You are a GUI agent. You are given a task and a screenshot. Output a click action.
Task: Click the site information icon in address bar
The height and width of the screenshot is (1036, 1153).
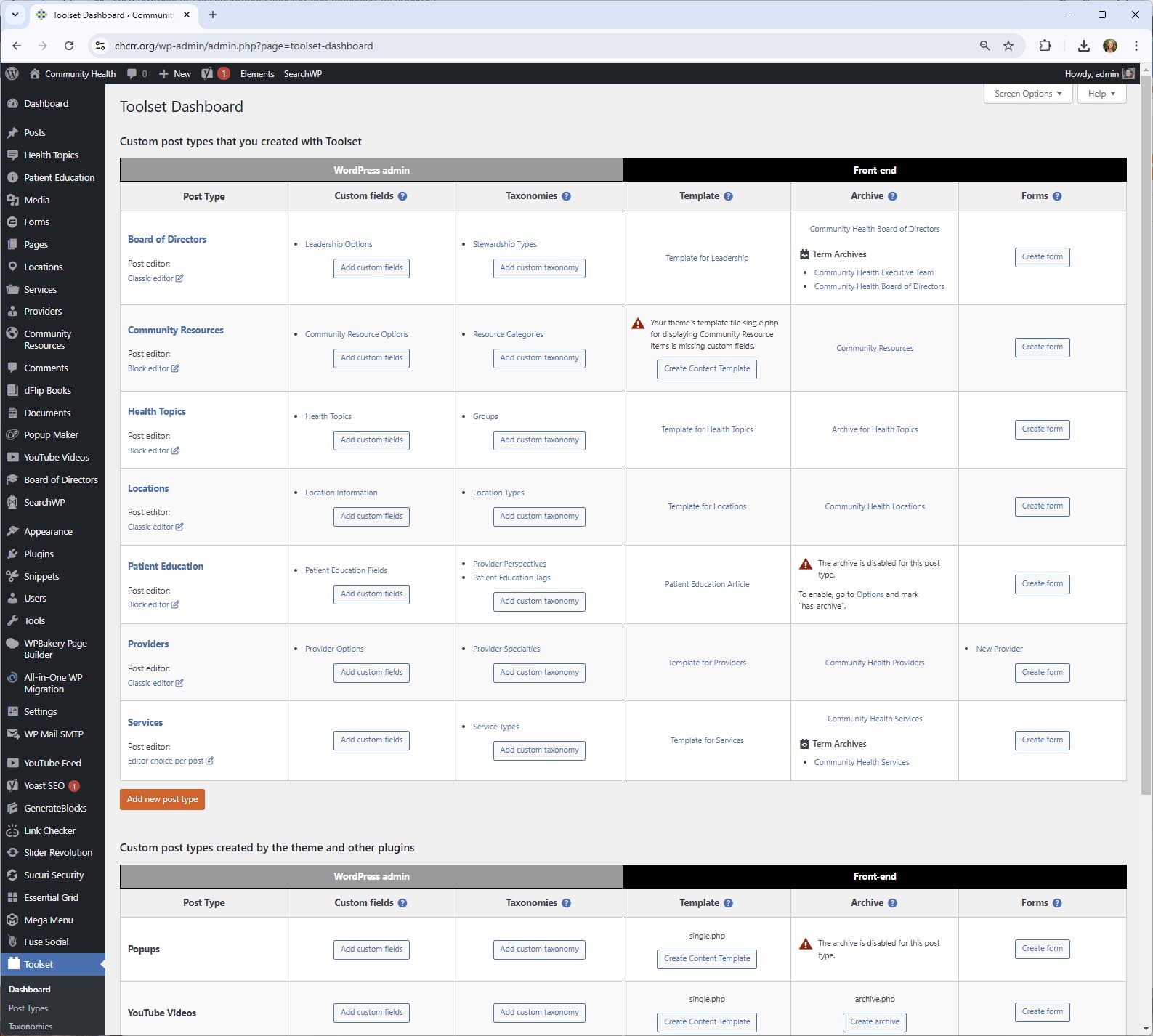(x=100, y=46)
